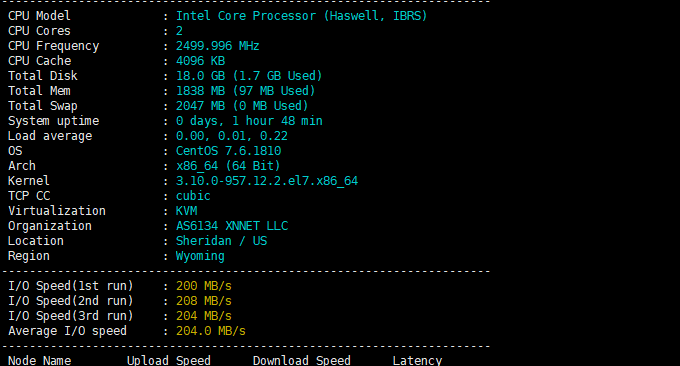680x366 pixels.
Task: Click the load average '0.00, 0.01, 0.22'
Action: coord(232,136)
